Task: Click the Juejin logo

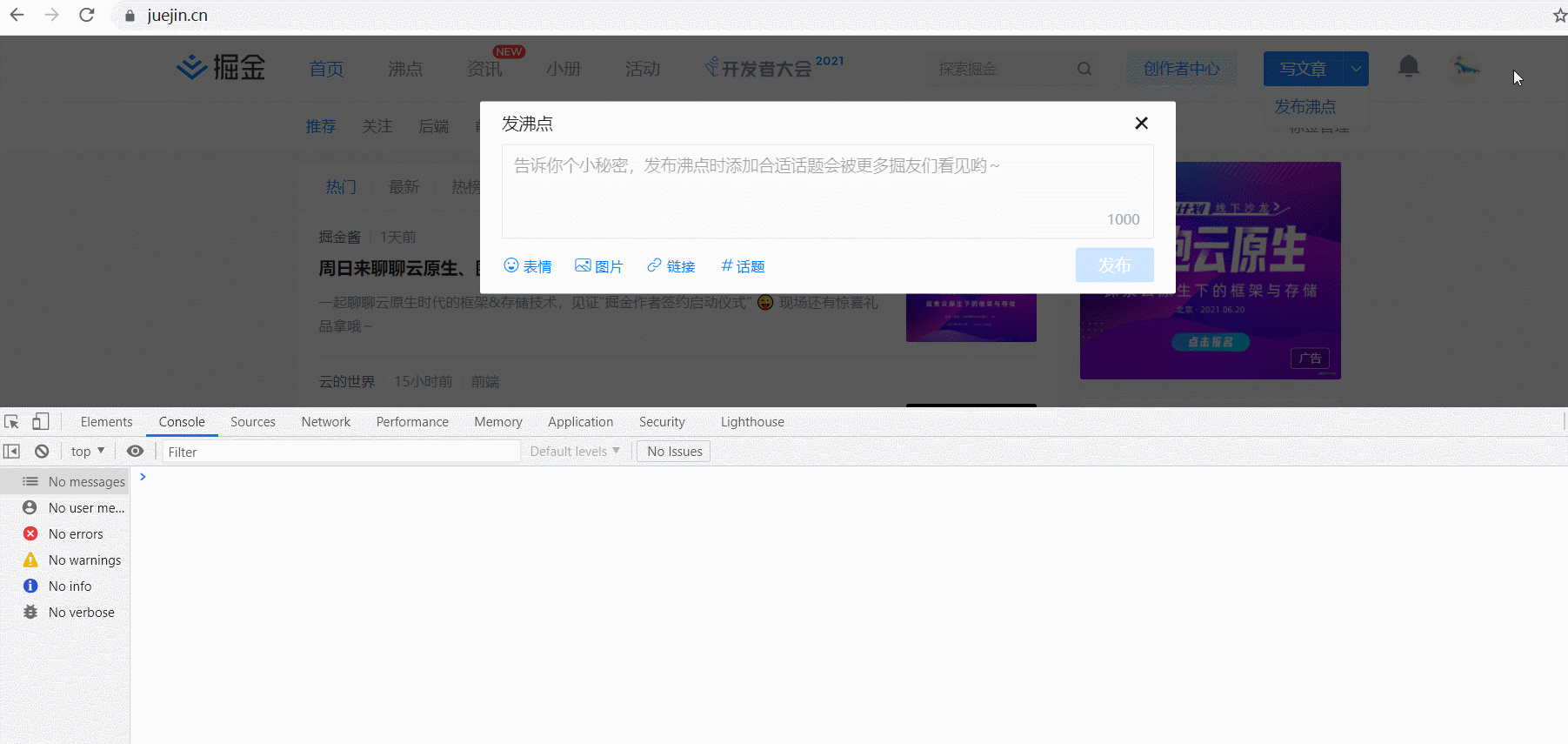Action: click(x=221, y=68)
